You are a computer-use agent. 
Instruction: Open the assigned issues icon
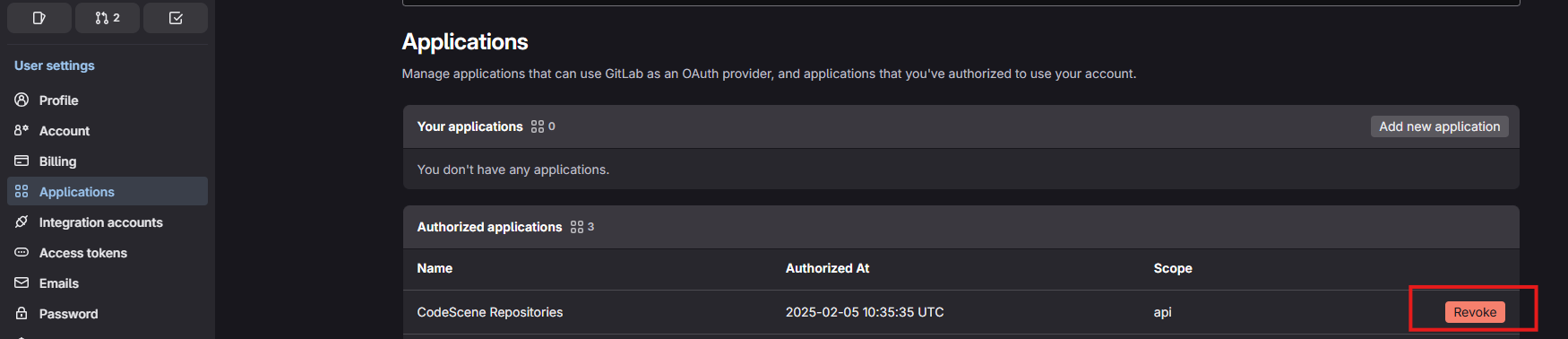pyautogui.click(x=39, y=18)
